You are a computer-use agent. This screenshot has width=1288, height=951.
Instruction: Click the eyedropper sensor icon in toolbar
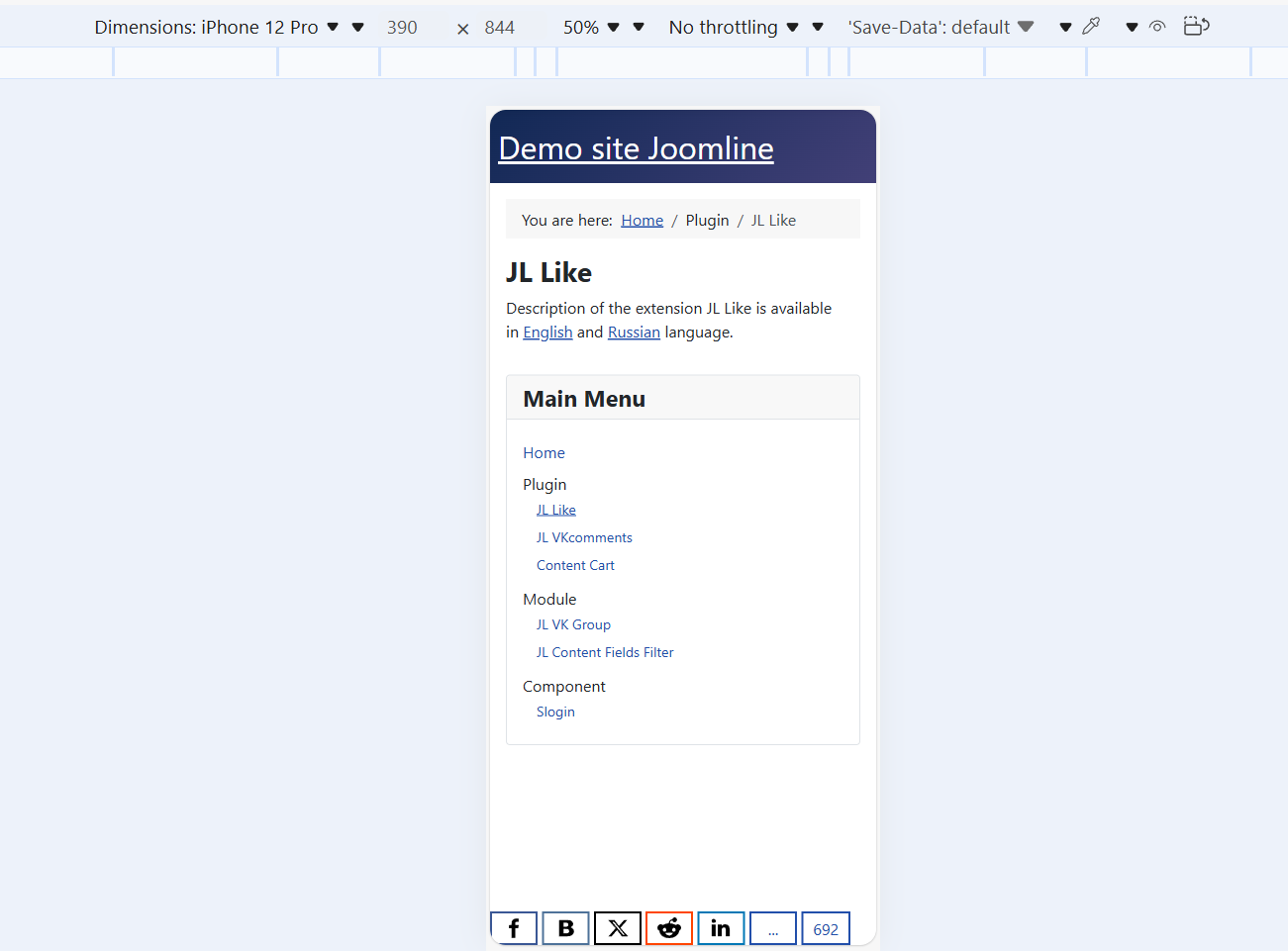(1091, 27)
